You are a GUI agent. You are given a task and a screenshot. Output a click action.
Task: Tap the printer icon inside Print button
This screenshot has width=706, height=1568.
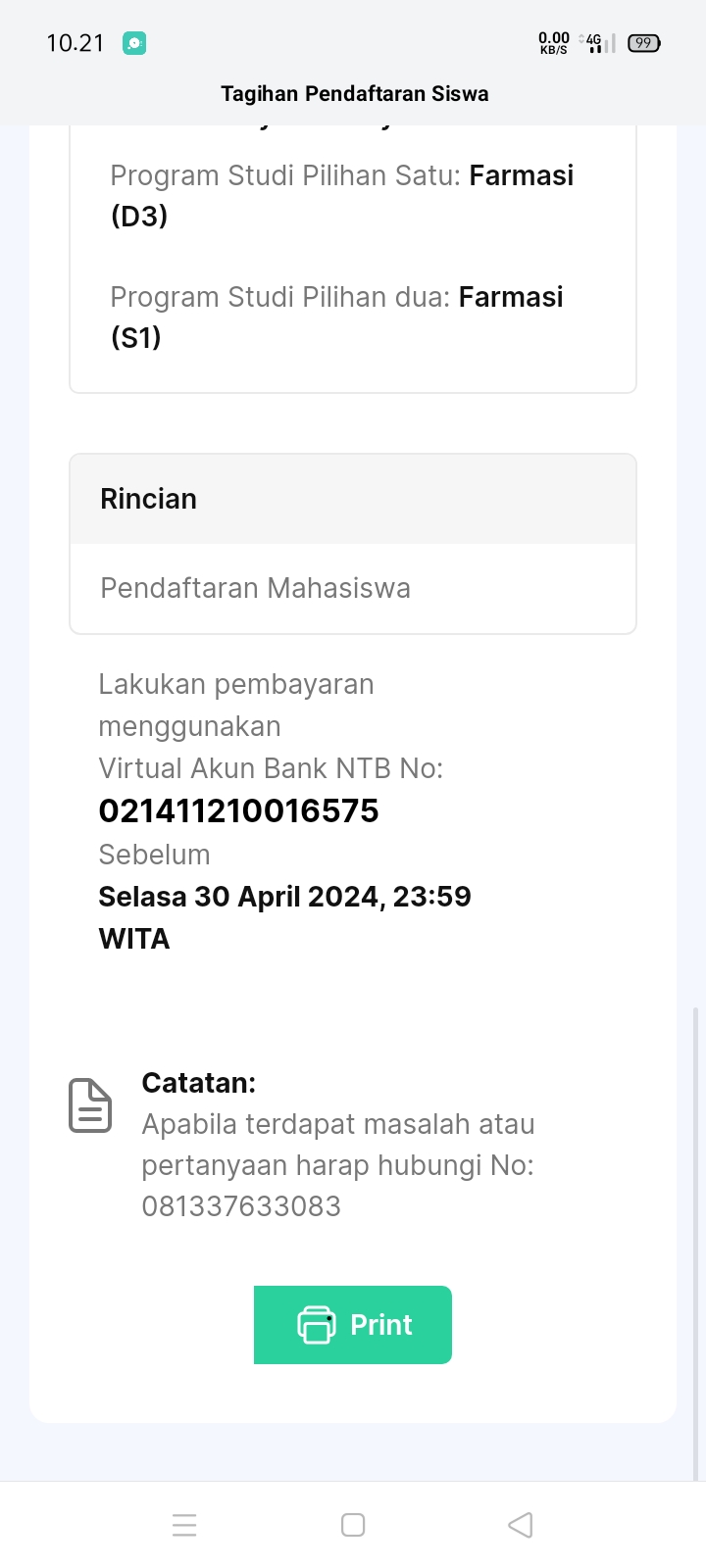[x=316, y=1325]
